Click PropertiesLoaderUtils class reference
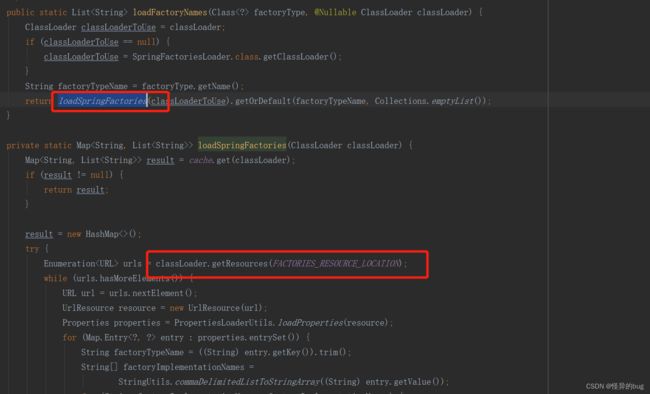 tap(224, 323)
